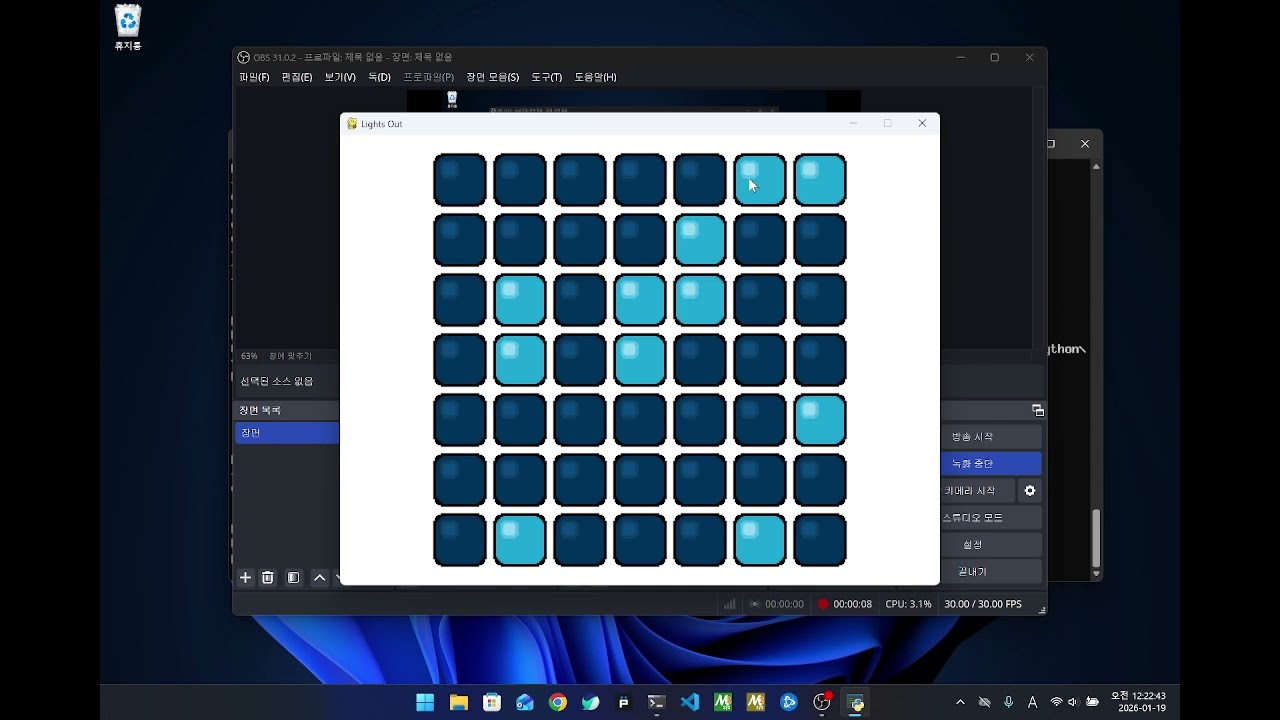Toggle the OBS studio mode button

991,518
